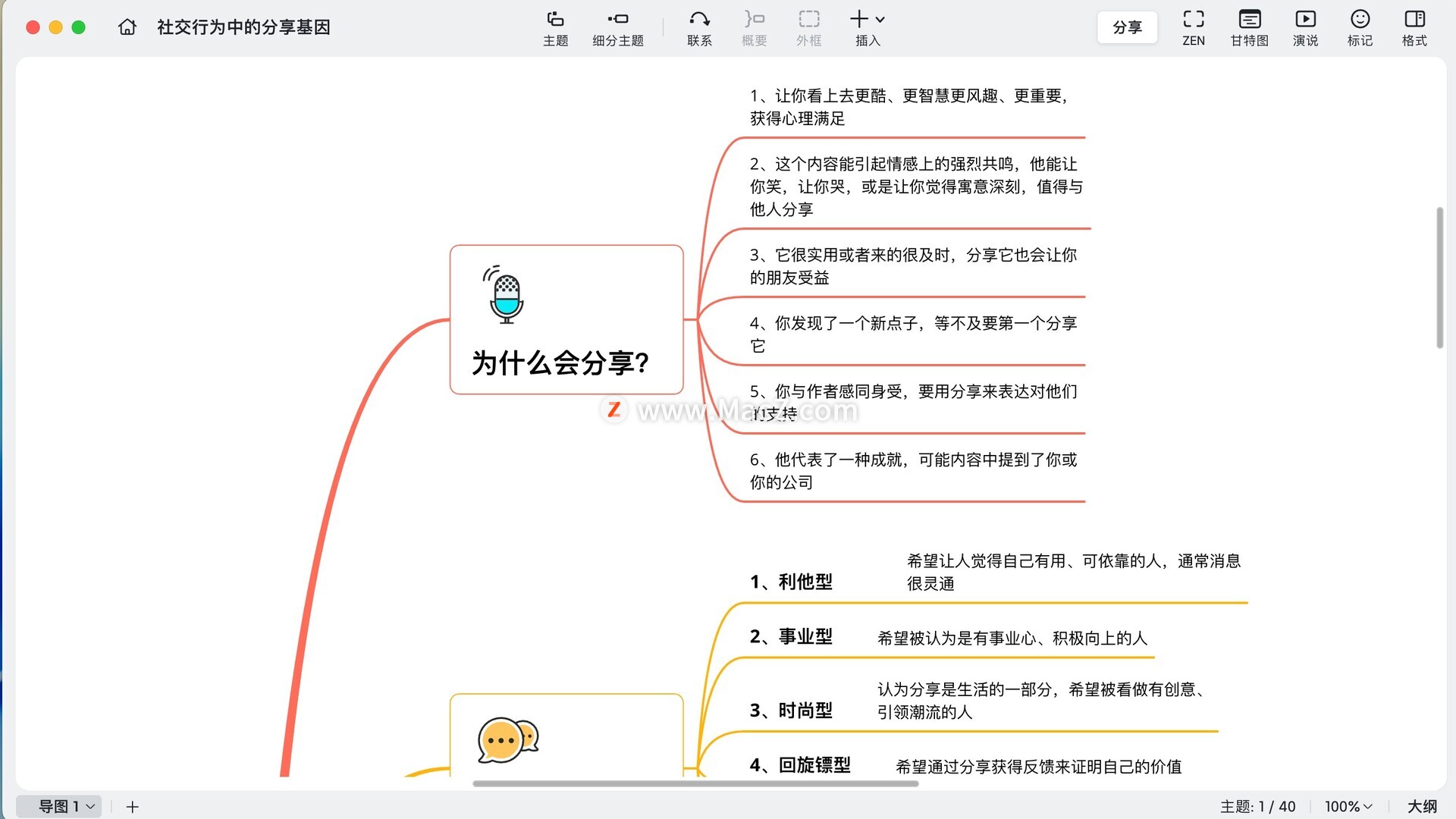Toggle the 大纲 outline view
The image size is (1456, 819).
tap(1422, 806)
